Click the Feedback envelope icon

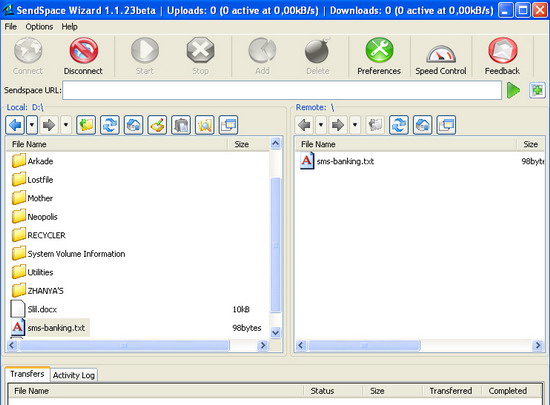tap(503, 50)
